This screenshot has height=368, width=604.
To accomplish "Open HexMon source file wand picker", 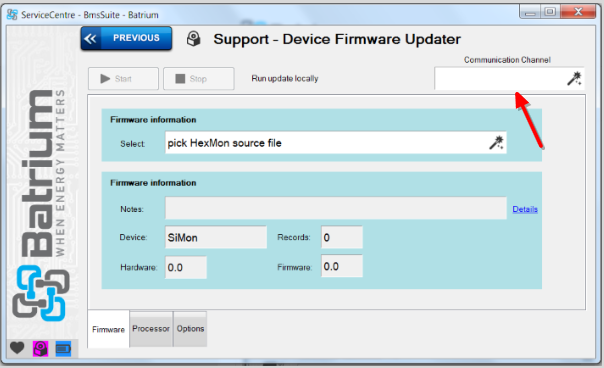I will [x=496, y=143].
